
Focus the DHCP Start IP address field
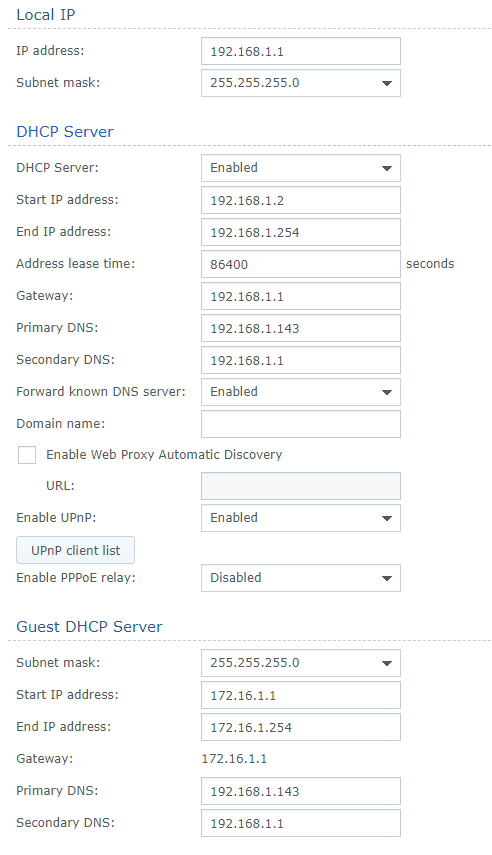coord(301,200)
